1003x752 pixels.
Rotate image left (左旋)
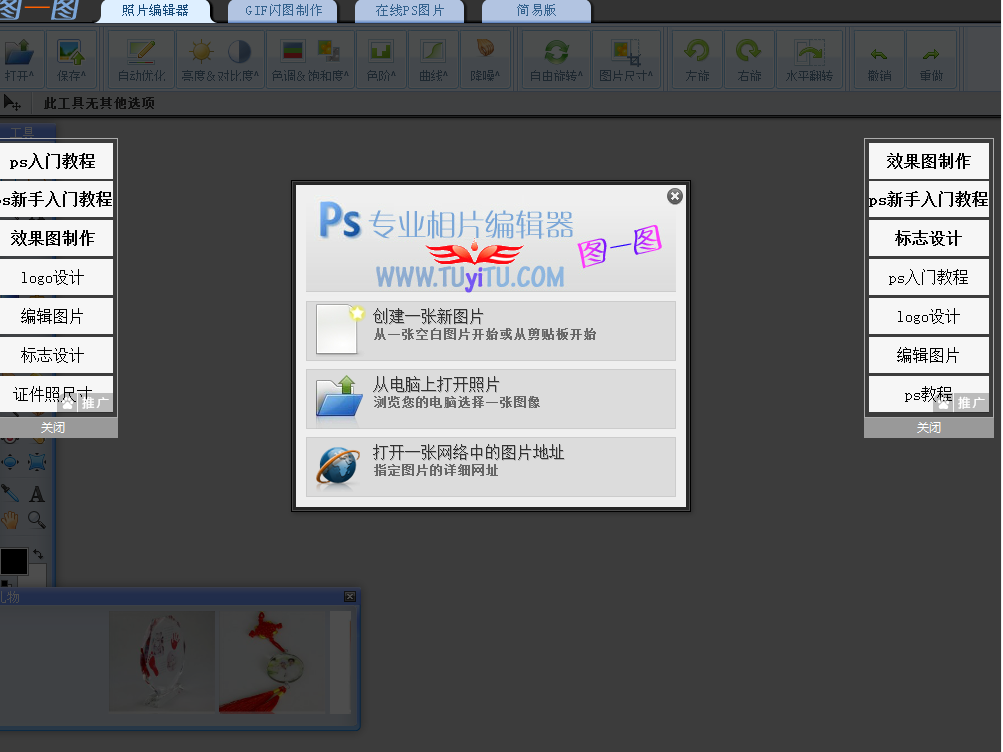[x=697, y=59]
